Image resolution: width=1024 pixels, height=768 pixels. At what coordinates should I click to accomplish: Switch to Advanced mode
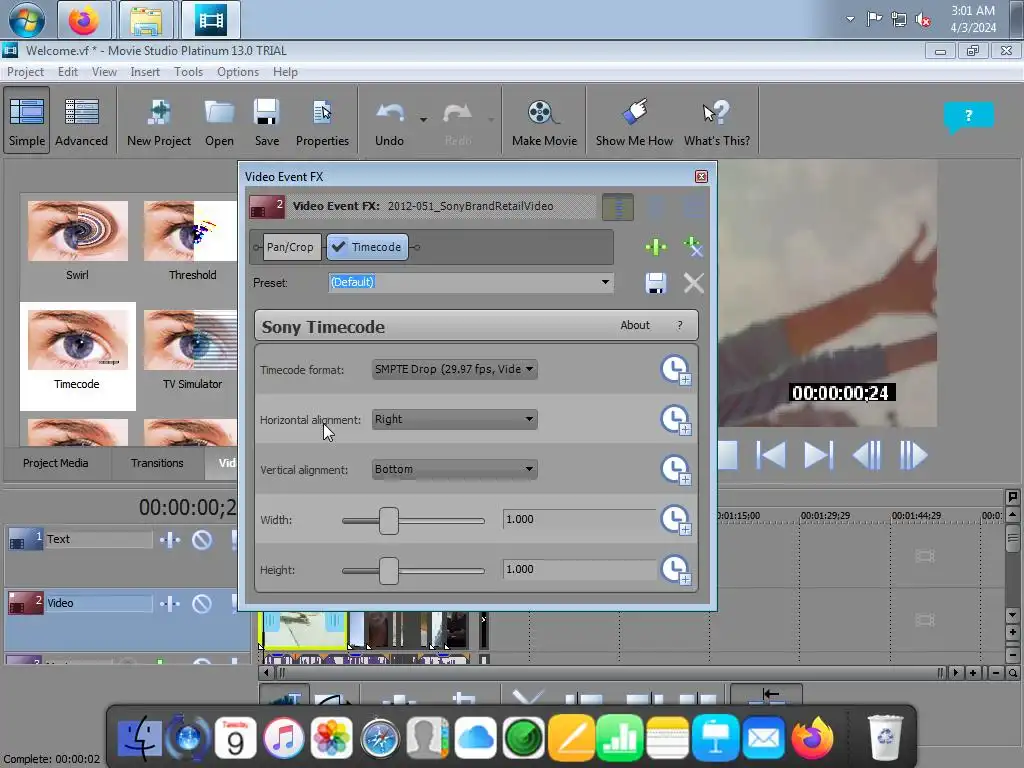click(x=81, y=121)
